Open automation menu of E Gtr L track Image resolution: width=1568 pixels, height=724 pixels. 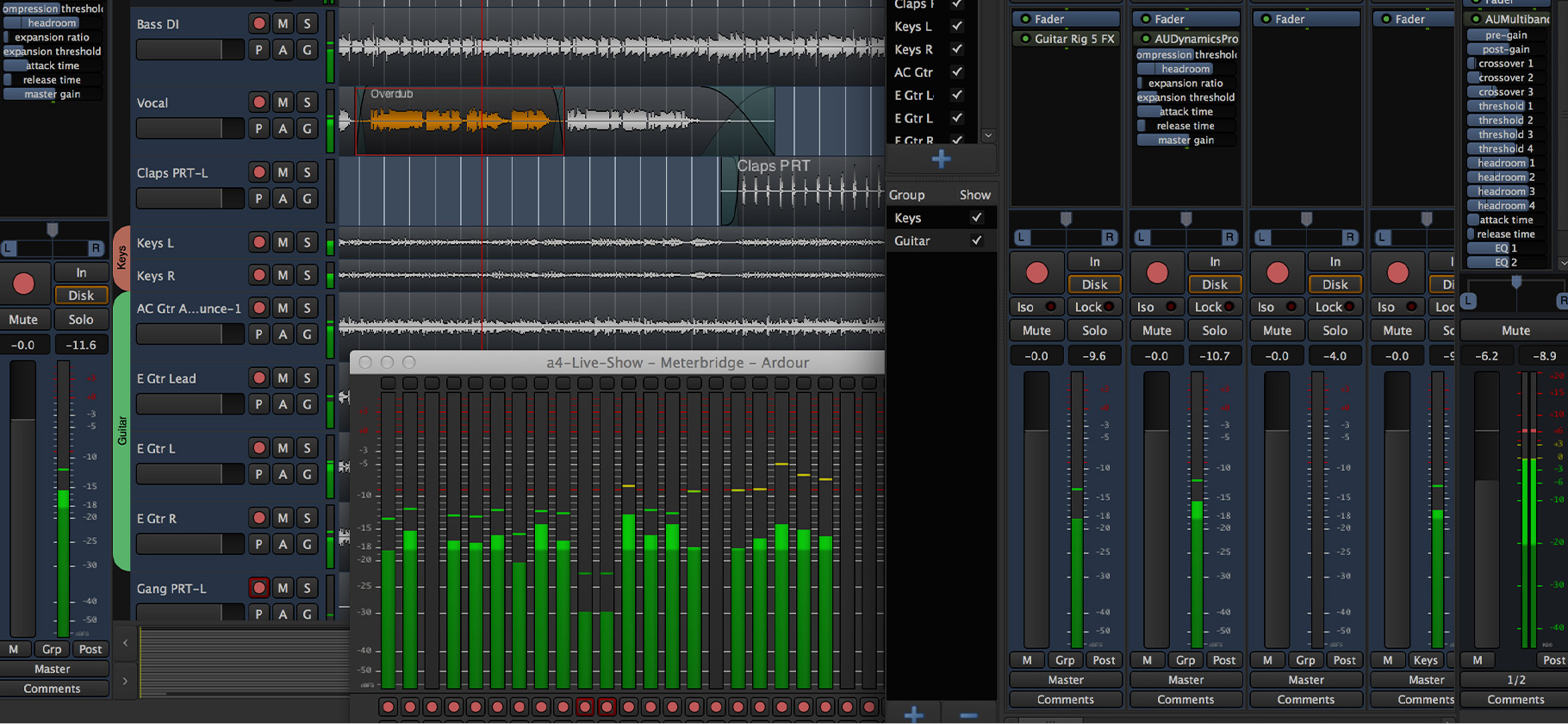click(x=283, y=474)
